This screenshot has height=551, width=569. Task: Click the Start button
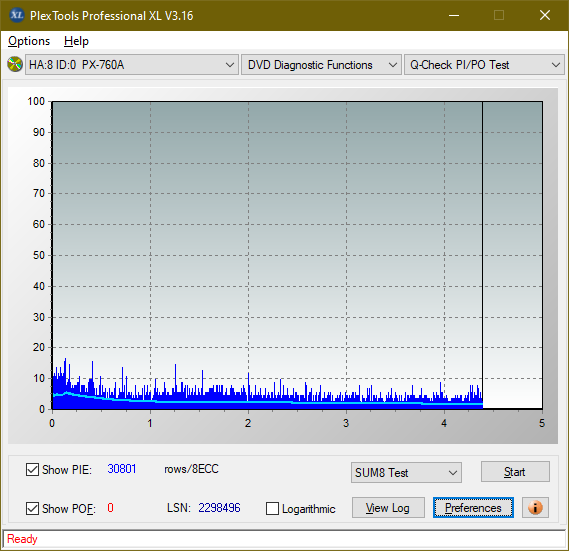click(x=515, y=472)
